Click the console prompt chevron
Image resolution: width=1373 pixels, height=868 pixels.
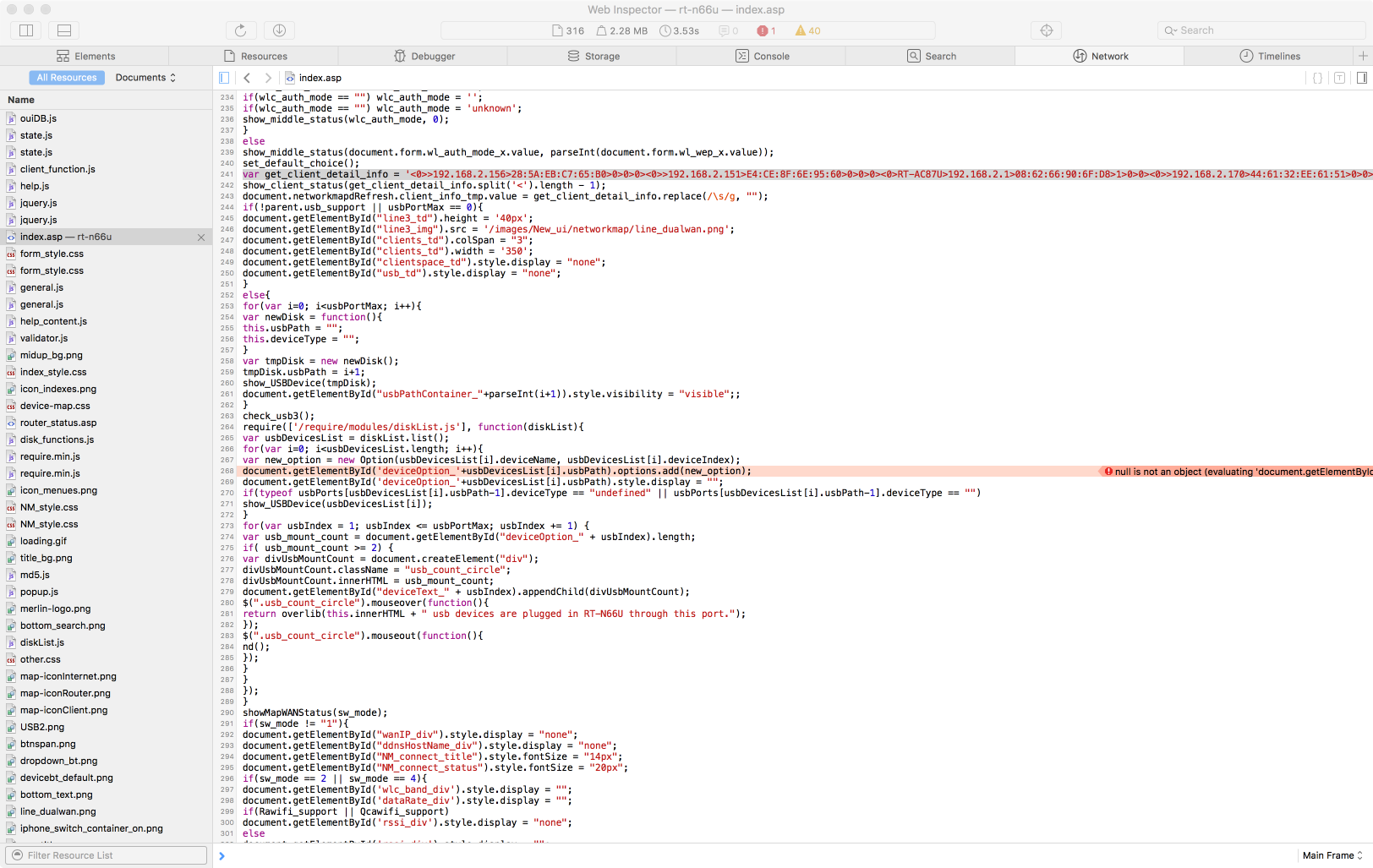click(x=222, y=855)
